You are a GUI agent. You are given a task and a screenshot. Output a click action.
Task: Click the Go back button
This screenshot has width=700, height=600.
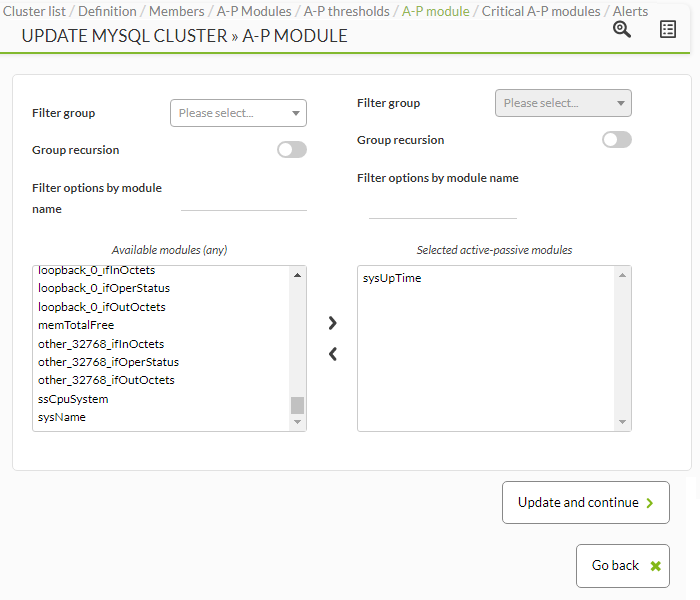tap(623, 566)
